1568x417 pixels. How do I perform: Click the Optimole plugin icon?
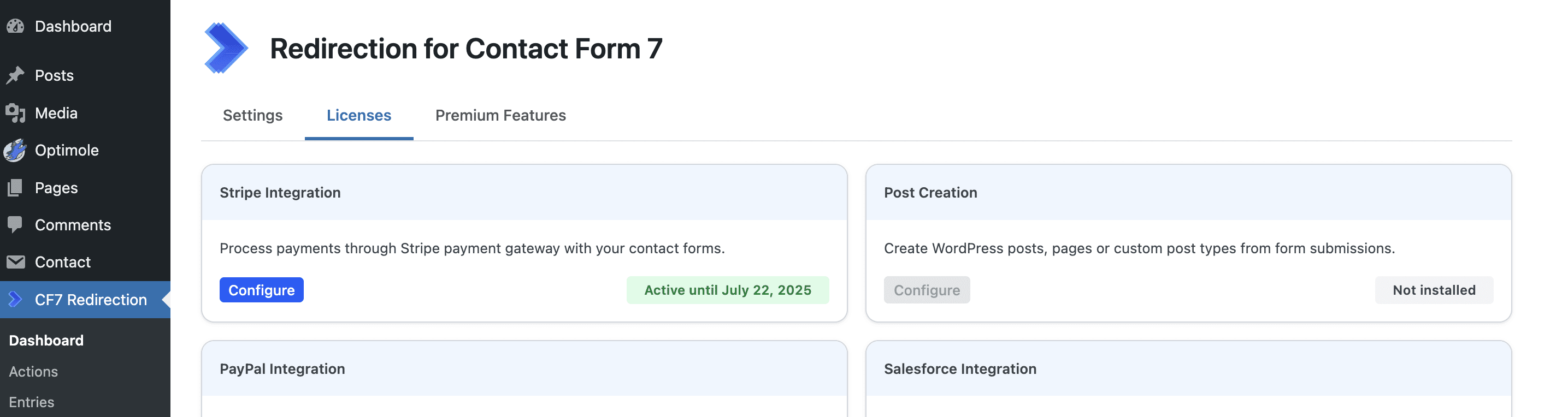click(x=15, y=150)
